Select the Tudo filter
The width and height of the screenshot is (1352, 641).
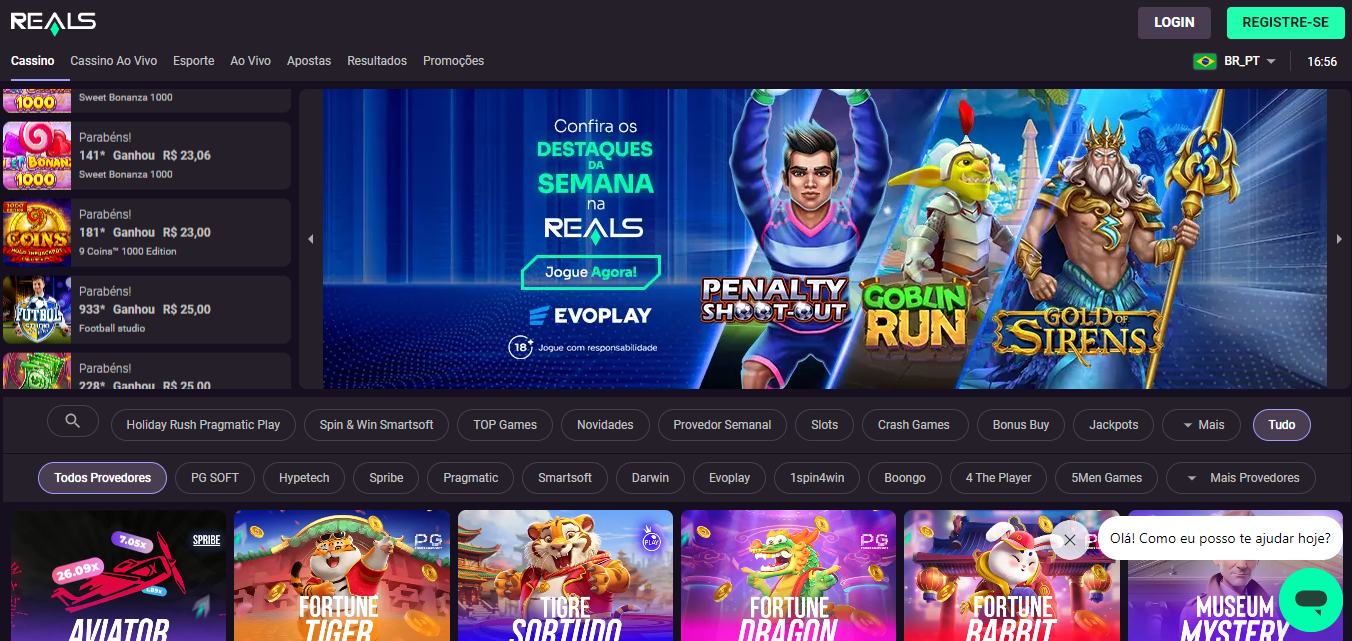pos(1282,425)
